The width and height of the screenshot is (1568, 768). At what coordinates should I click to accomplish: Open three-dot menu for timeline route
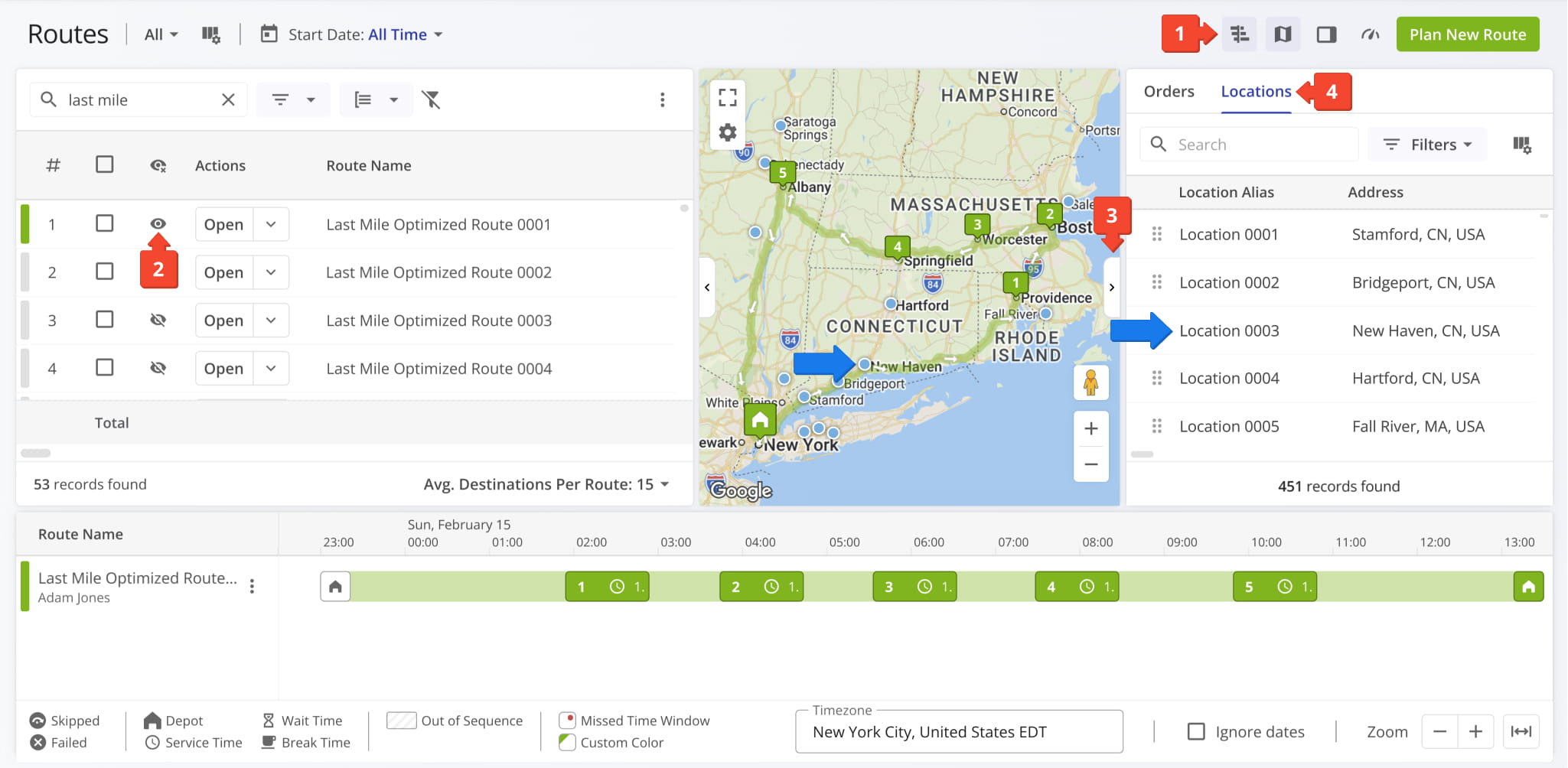[252, 587]
